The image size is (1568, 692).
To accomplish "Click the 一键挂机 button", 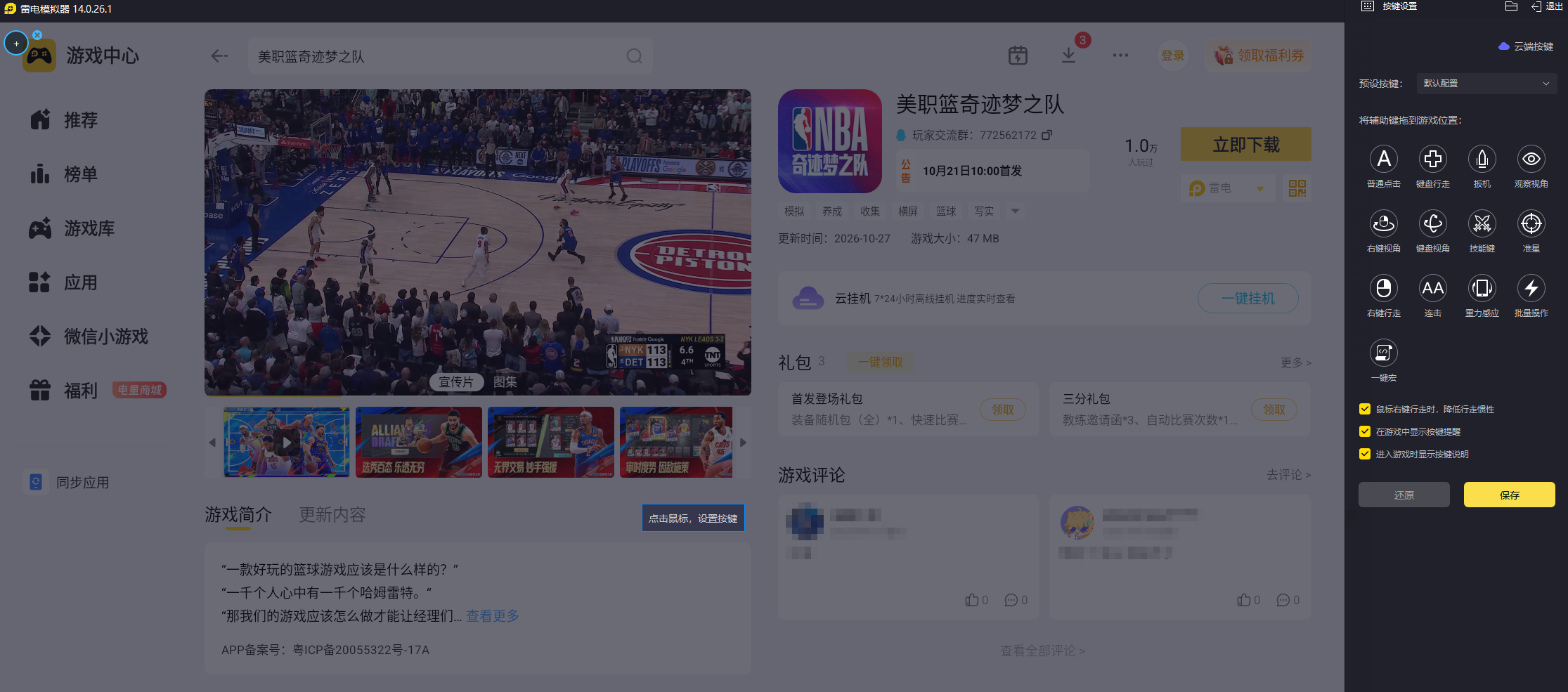I will point(1248,299).
